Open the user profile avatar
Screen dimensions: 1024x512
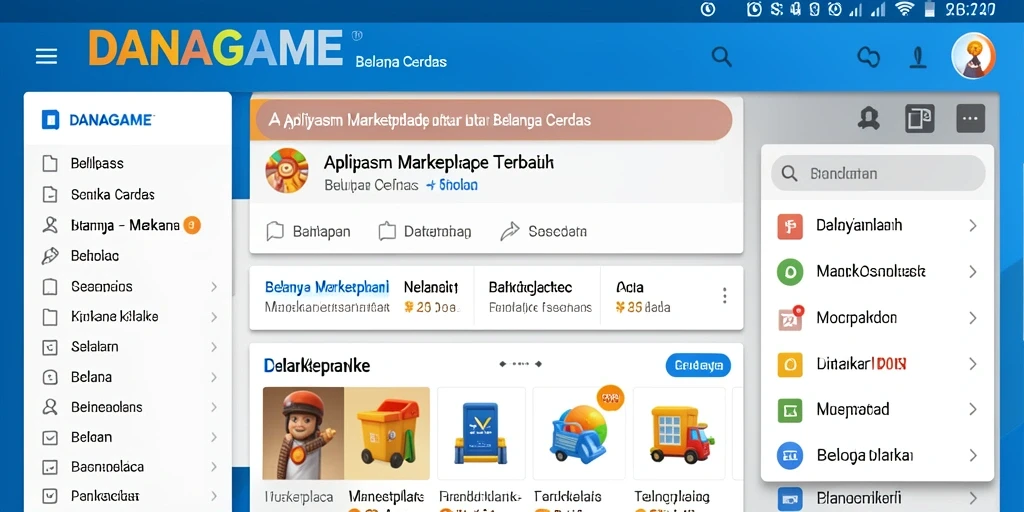[x=973, y=56]
